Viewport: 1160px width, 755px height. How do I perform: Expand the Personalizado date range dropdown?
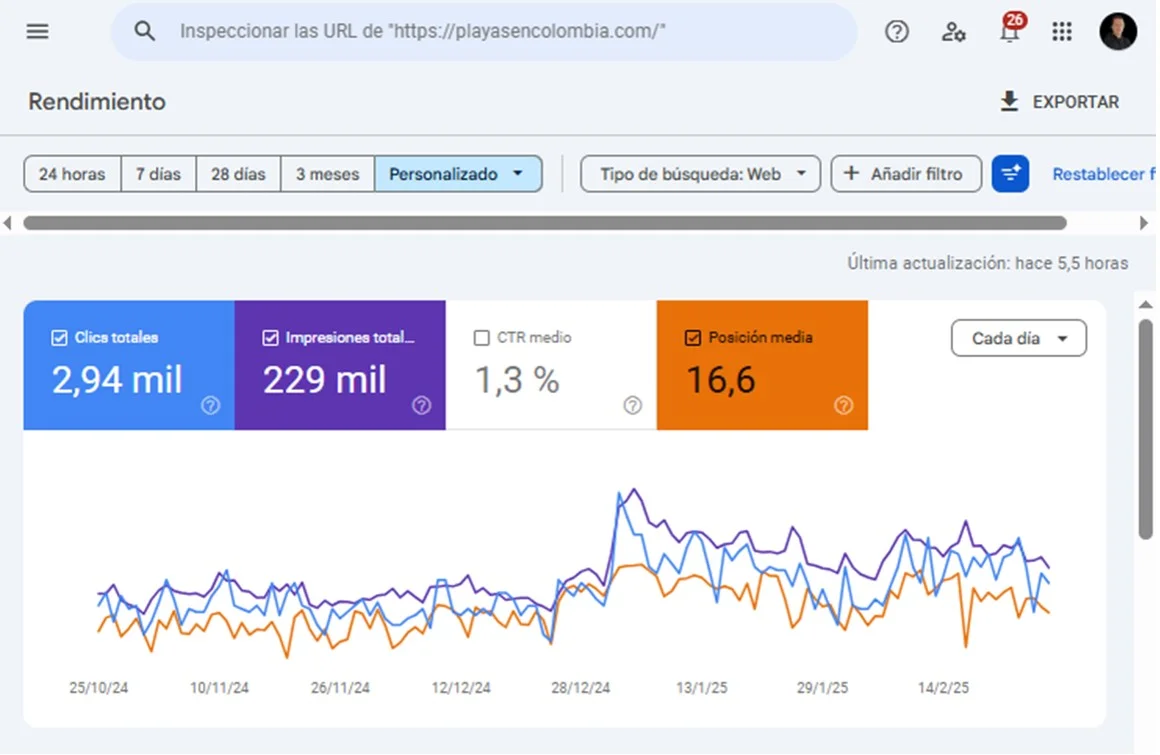point(458,174)
